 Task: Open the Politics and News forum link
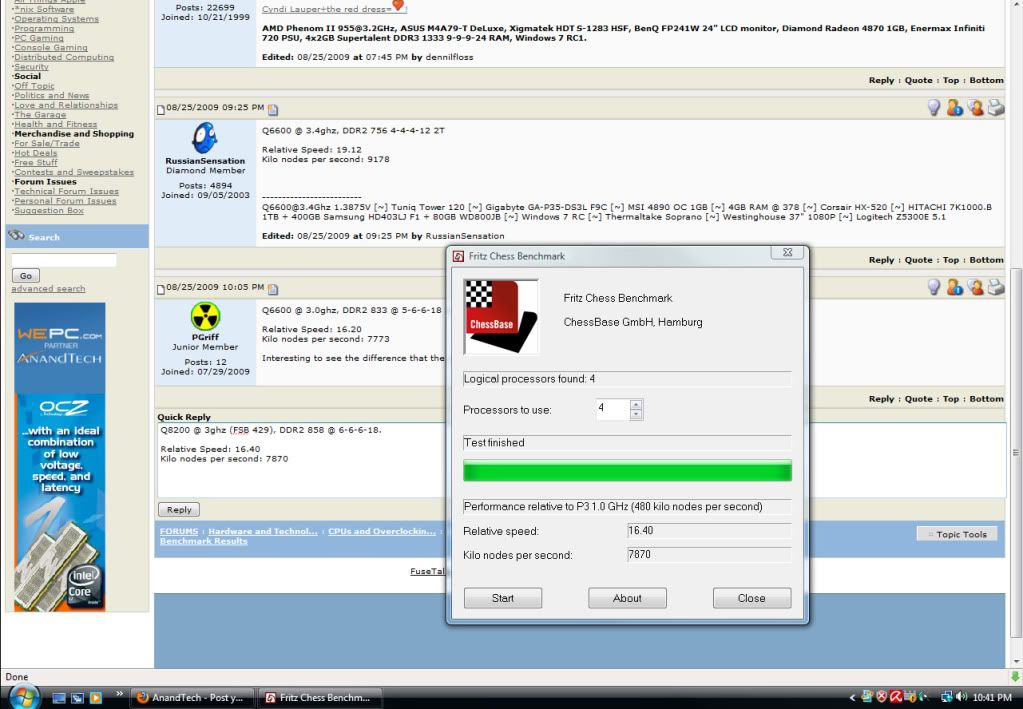52,95
